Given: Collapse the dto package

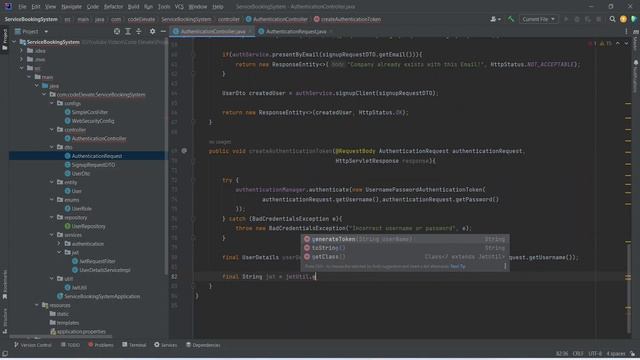Looking at the screenshot, I should pos(52,147).
